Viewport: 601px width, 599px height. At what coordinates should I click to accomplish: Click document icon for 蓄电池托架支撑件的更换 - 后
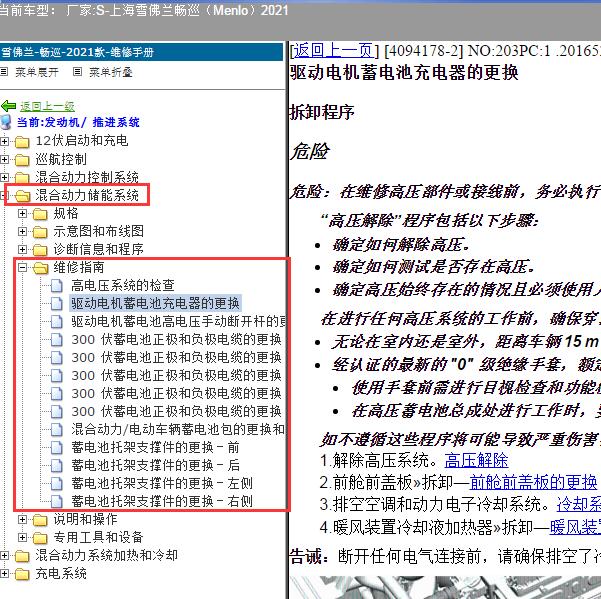57,466
